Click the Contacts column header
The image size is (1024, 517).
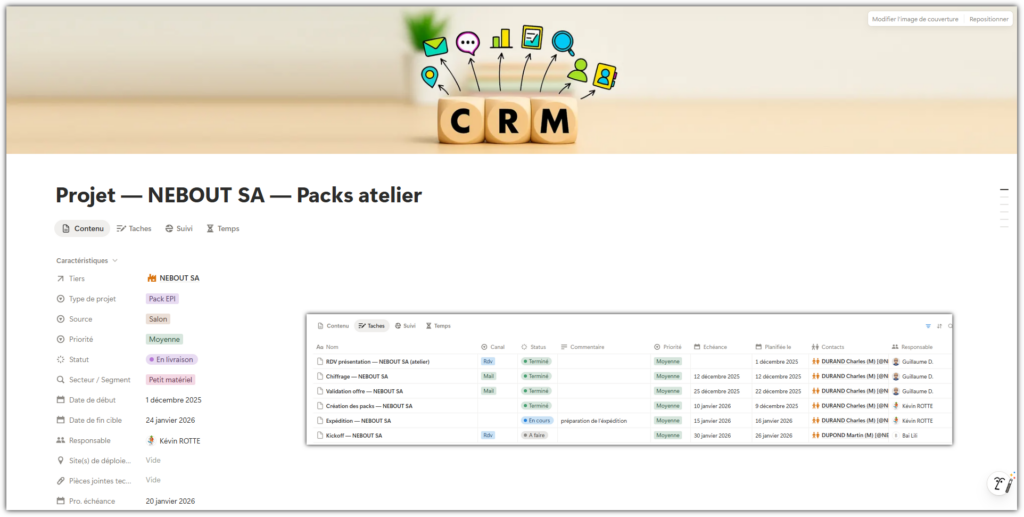pos(828,347)
